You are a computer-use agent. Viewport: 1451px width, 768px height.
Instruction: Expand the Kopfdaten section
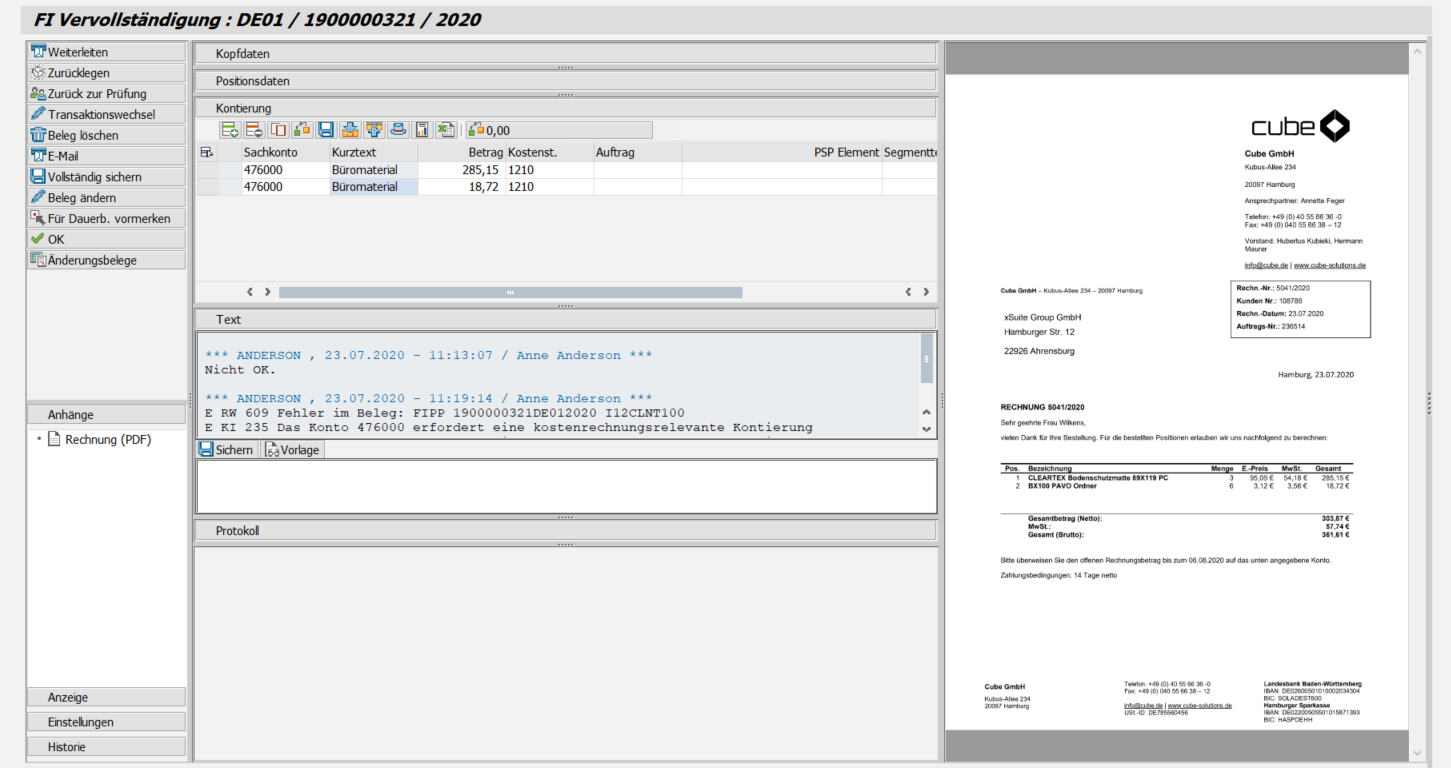pos(564,54)
